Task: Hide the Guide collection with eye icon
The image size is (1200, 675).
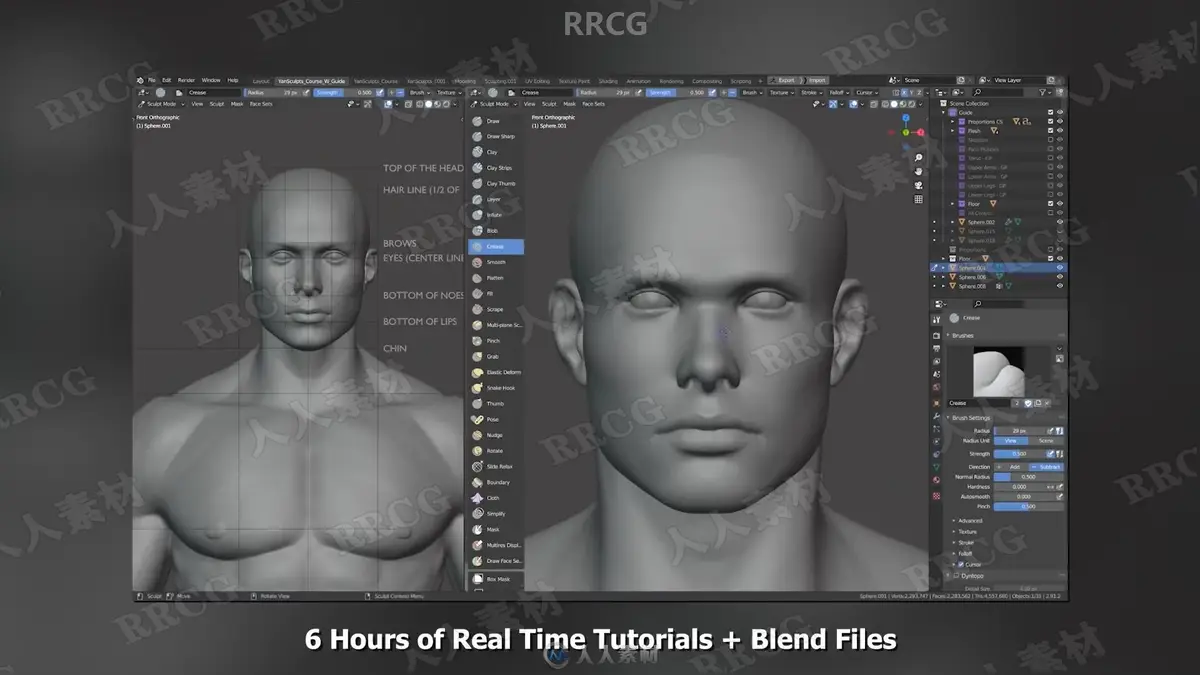Action: click(x=1060, y=113)
